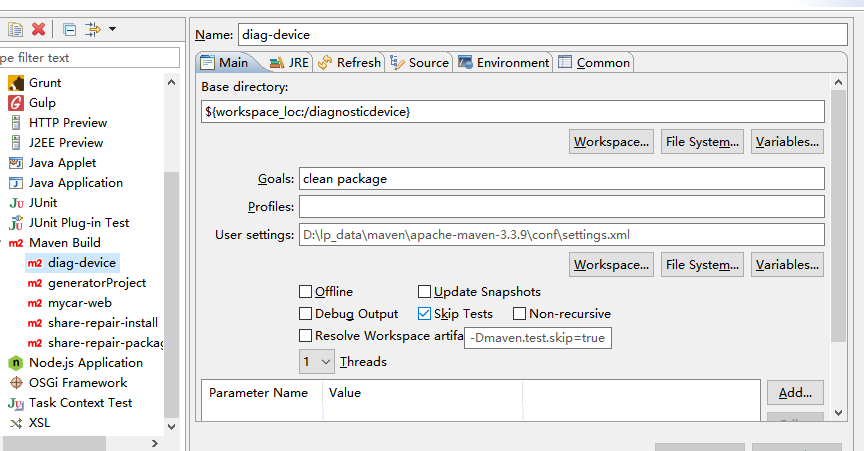The height and width of the screenshot is (451, 864).
Task: Select the diag-device Maven configuration
Action: pyautogui.click(x=82, y=263)
